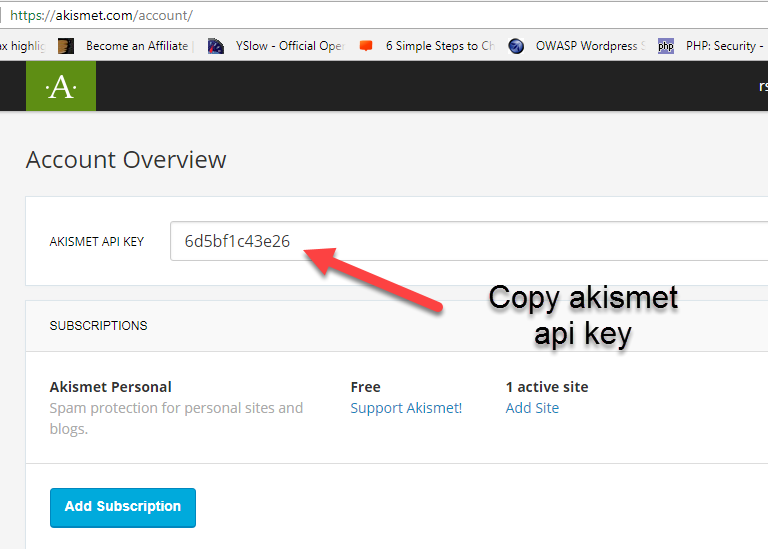Open the partially visible highlig bookmark
768x549 pixels.
point(23,46)
